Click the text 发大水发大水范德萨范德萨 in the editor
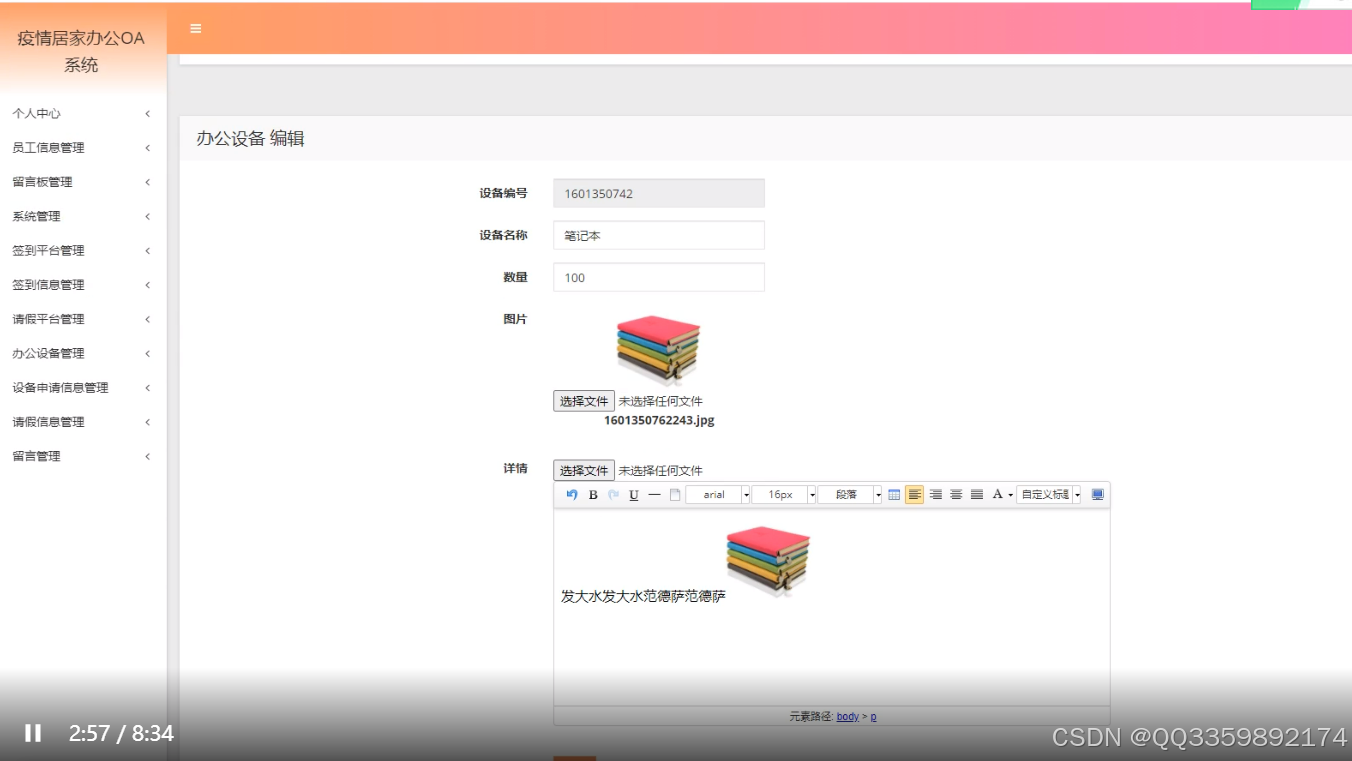1352x761 pixels. click(643, 597)
